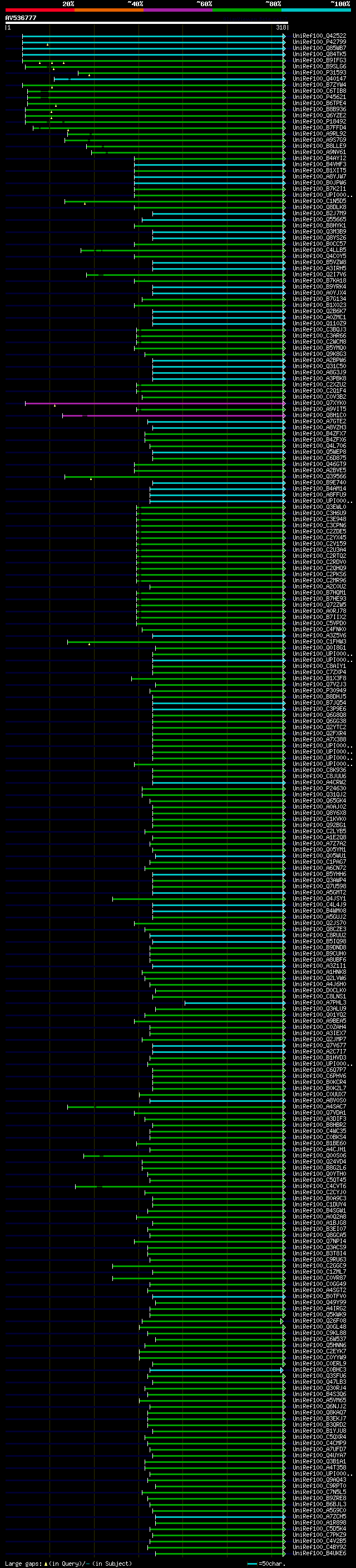Select the UniRef100_Q39566 label
This screenshot has height=1568, width=356.
[x=319, y=476]
